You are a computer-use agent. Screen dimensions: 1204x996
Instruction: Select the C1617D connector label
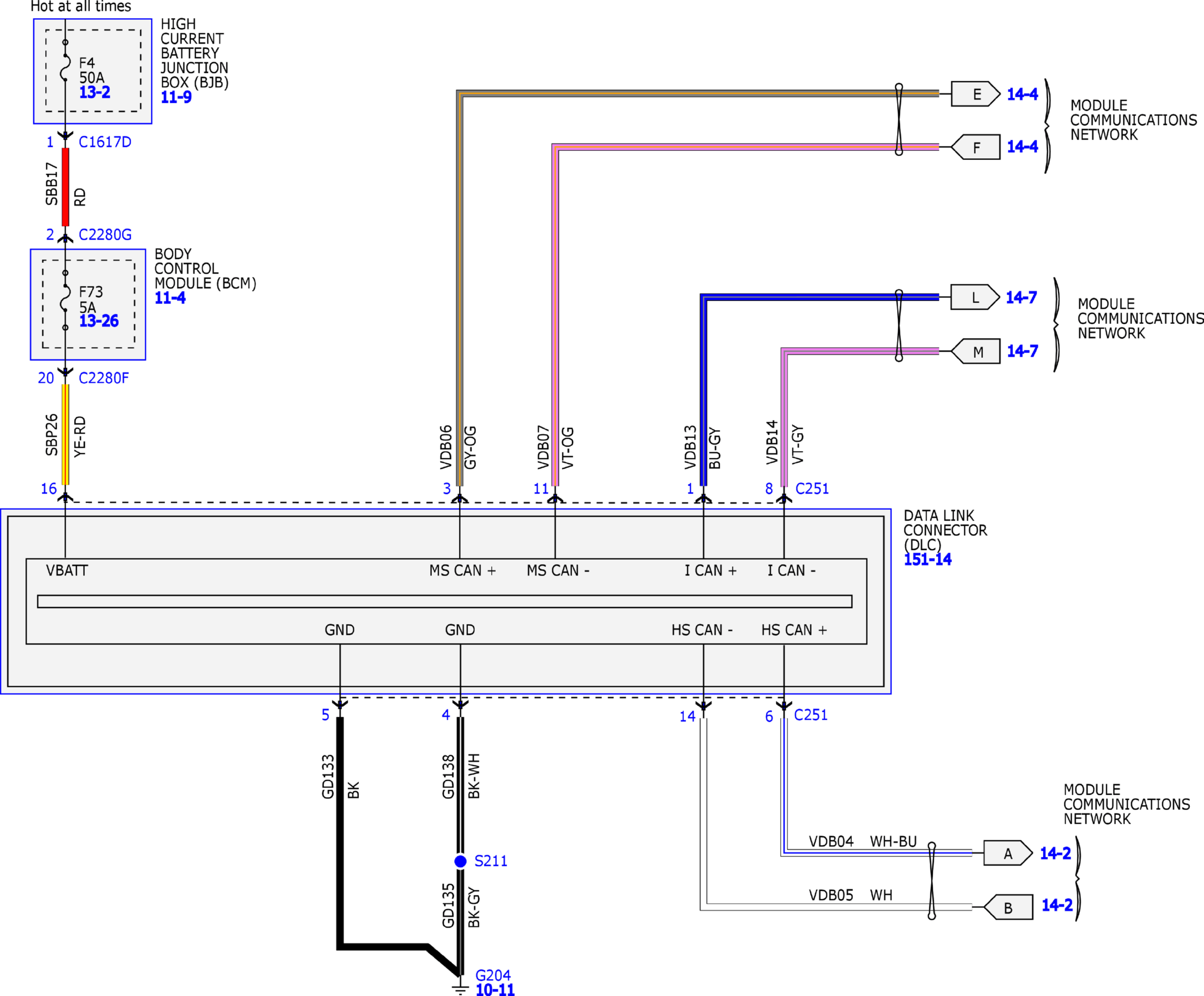tap(105, 142)
